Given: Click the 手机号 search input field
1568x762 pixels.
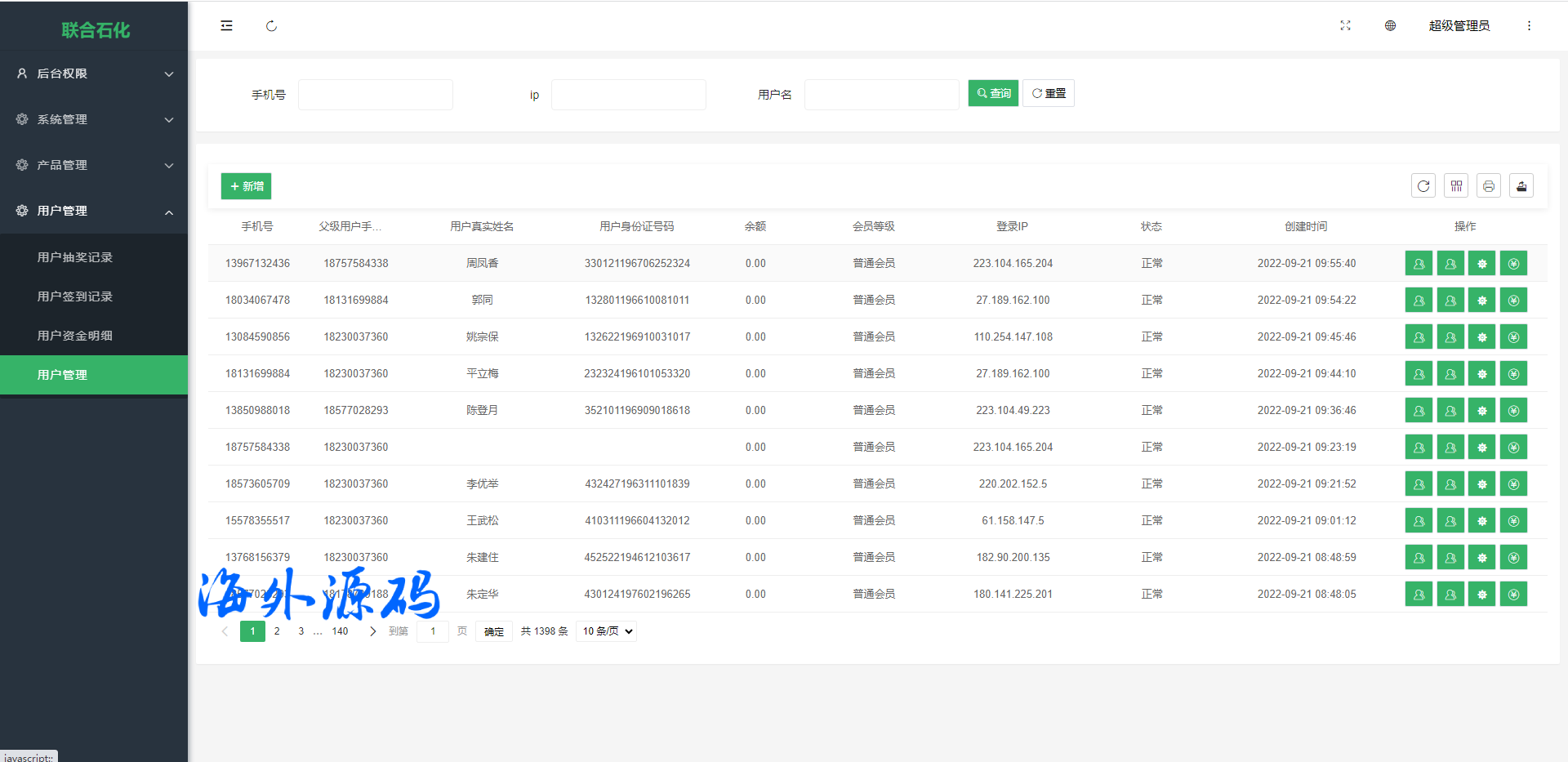Looking at the screenshot, I should point(376,95).
